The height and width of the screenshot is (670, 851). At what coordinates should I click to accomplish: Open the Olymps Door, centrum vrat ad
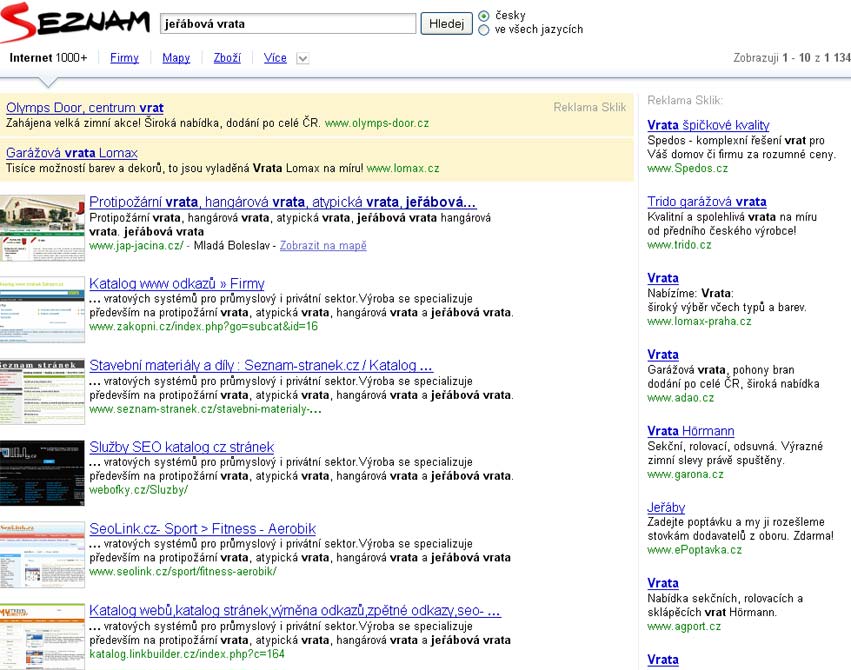[85, 107]
